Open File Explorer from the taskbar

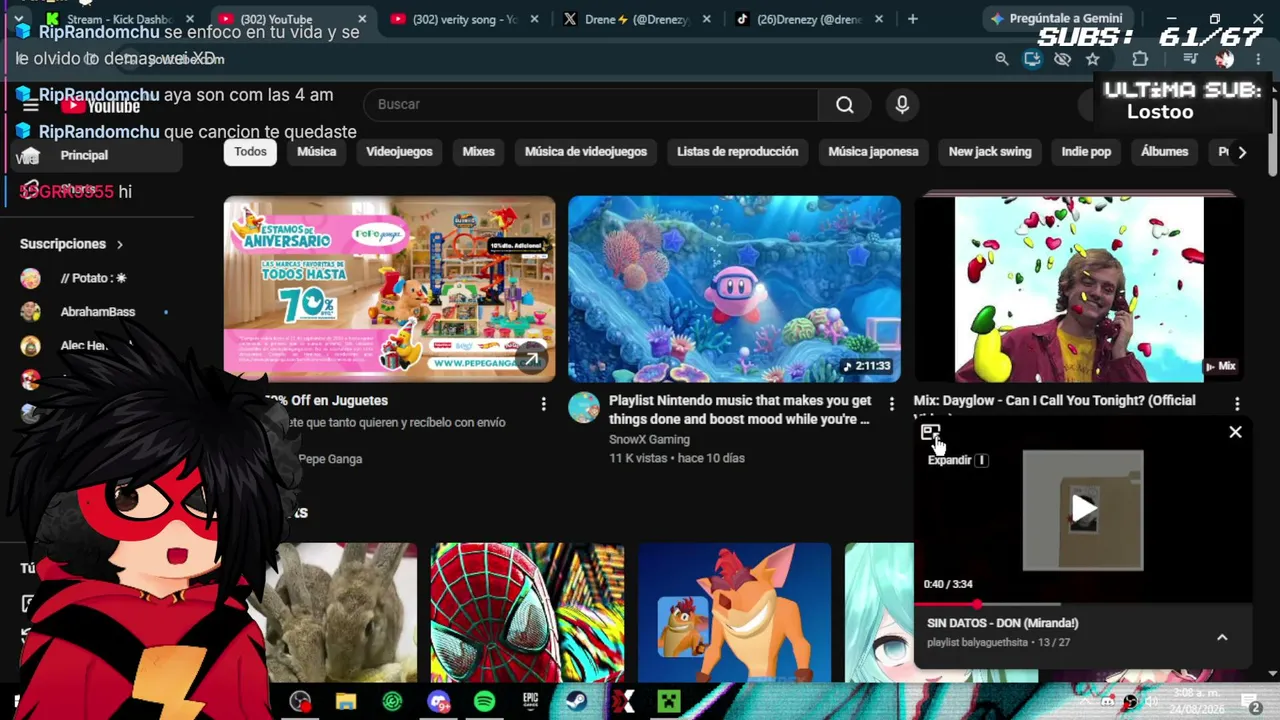[346, 702]
